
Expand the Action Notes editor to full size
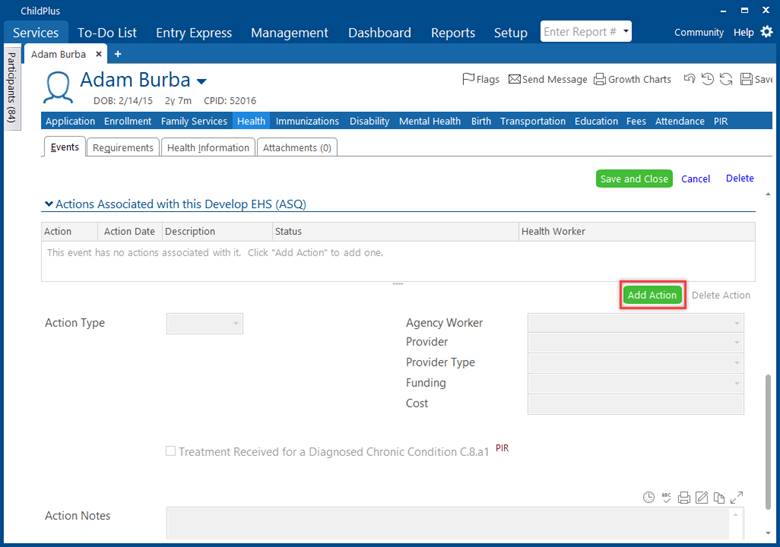737,497
